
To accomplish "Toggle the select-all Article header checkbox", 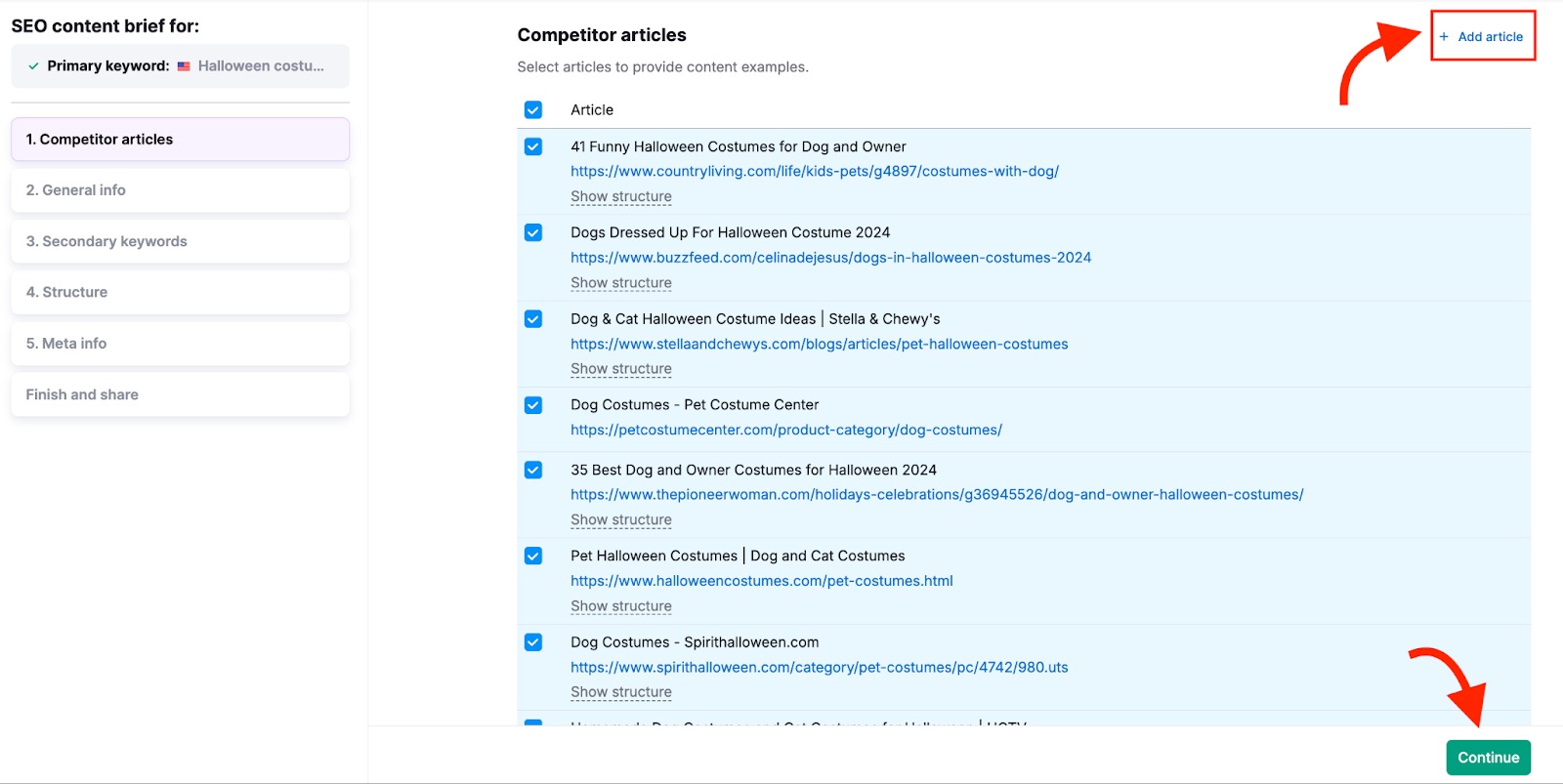I will (x=533, y=110).
